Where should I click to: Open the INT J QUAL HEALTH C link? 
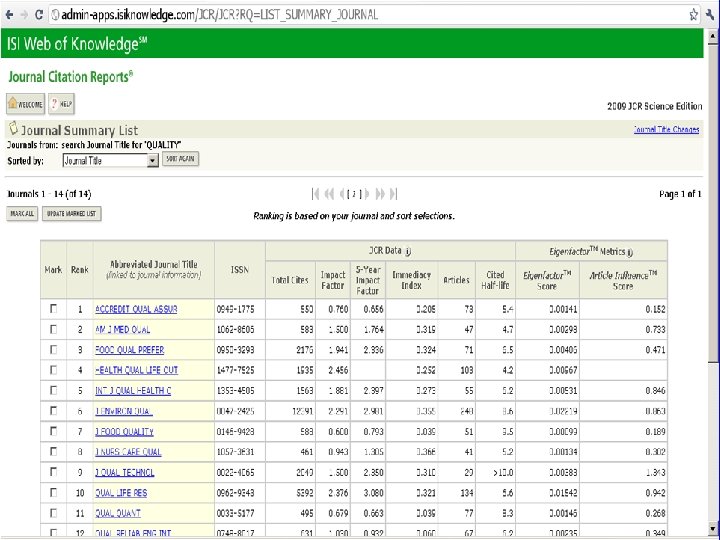[133, 391]
